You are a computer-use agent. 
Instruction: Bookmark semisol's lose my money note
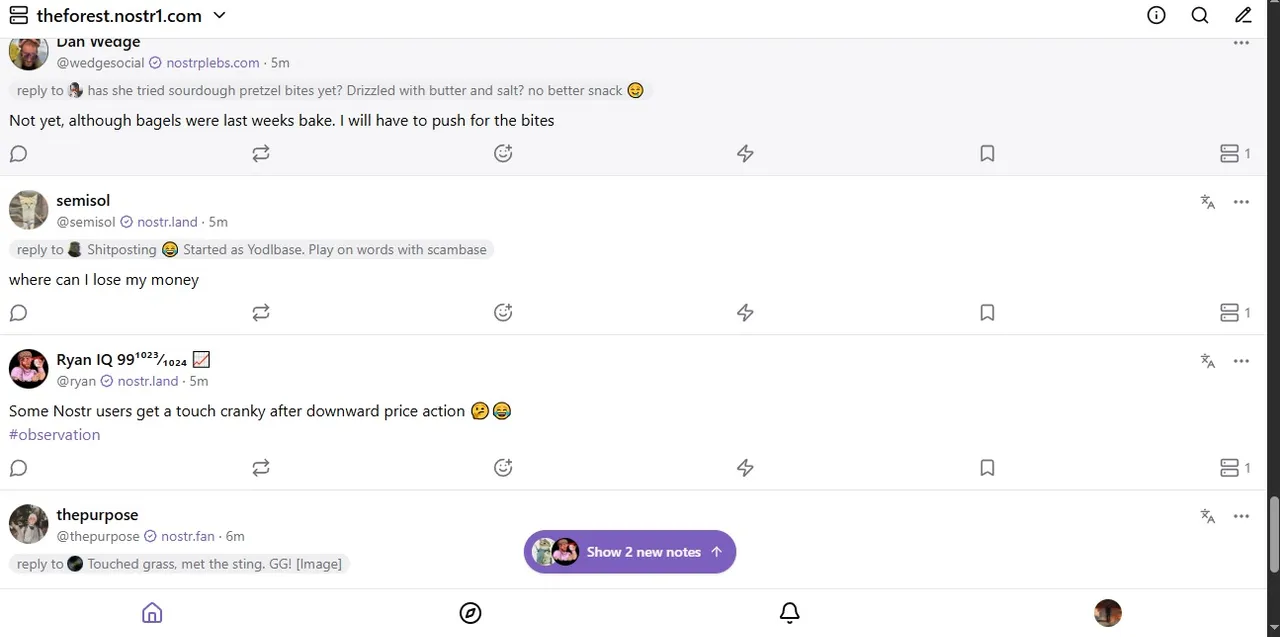[x=987, y=313]
